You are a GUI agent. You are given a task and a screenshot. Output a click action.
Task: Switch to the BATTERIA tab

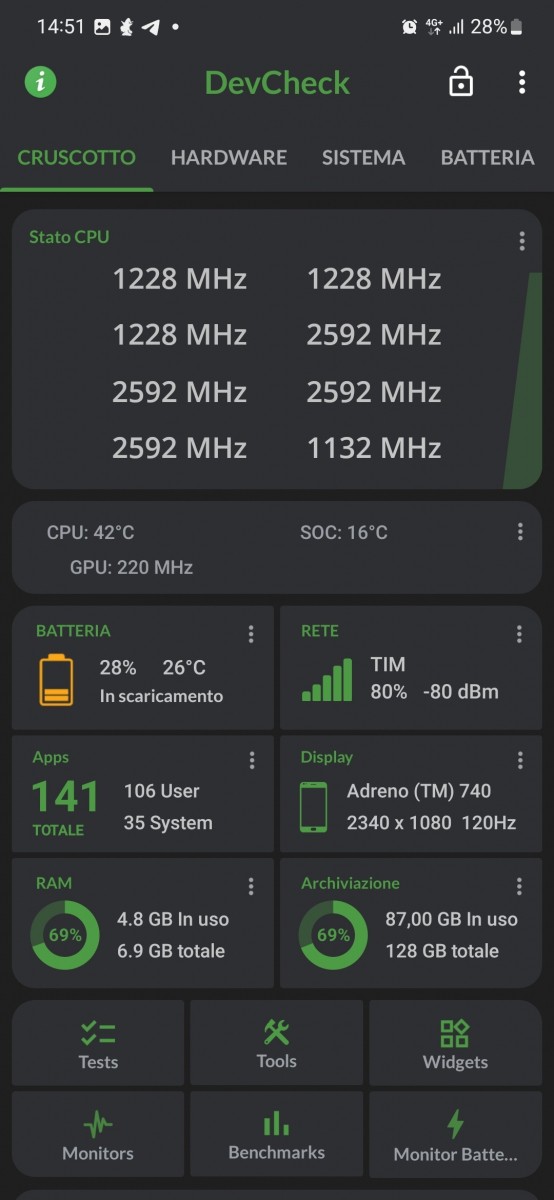[x=487, y=158]
